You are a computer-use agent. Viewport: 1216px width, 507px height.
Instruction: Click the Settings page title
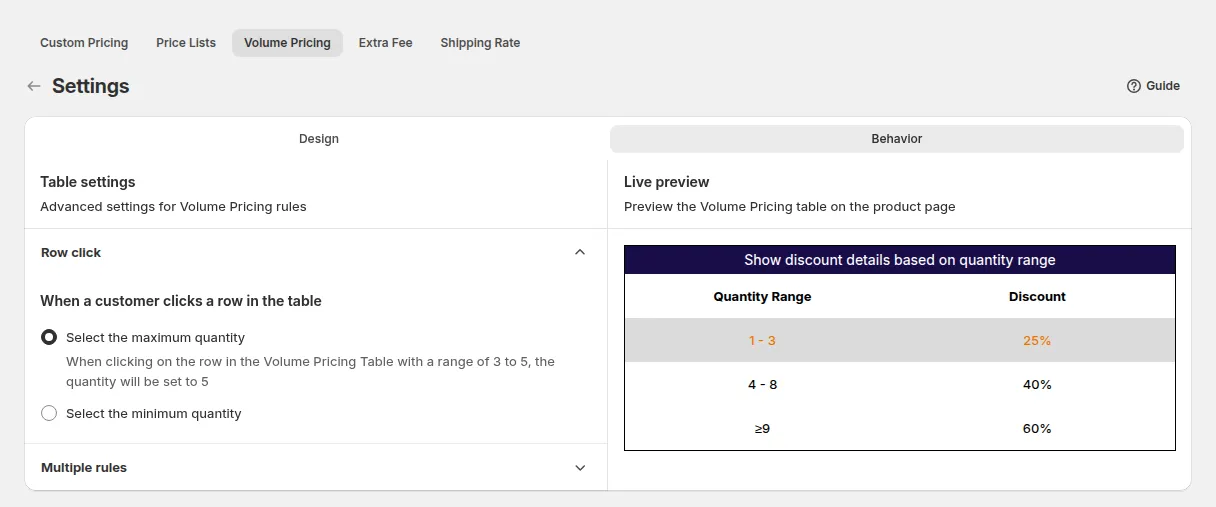coord(91,86)
